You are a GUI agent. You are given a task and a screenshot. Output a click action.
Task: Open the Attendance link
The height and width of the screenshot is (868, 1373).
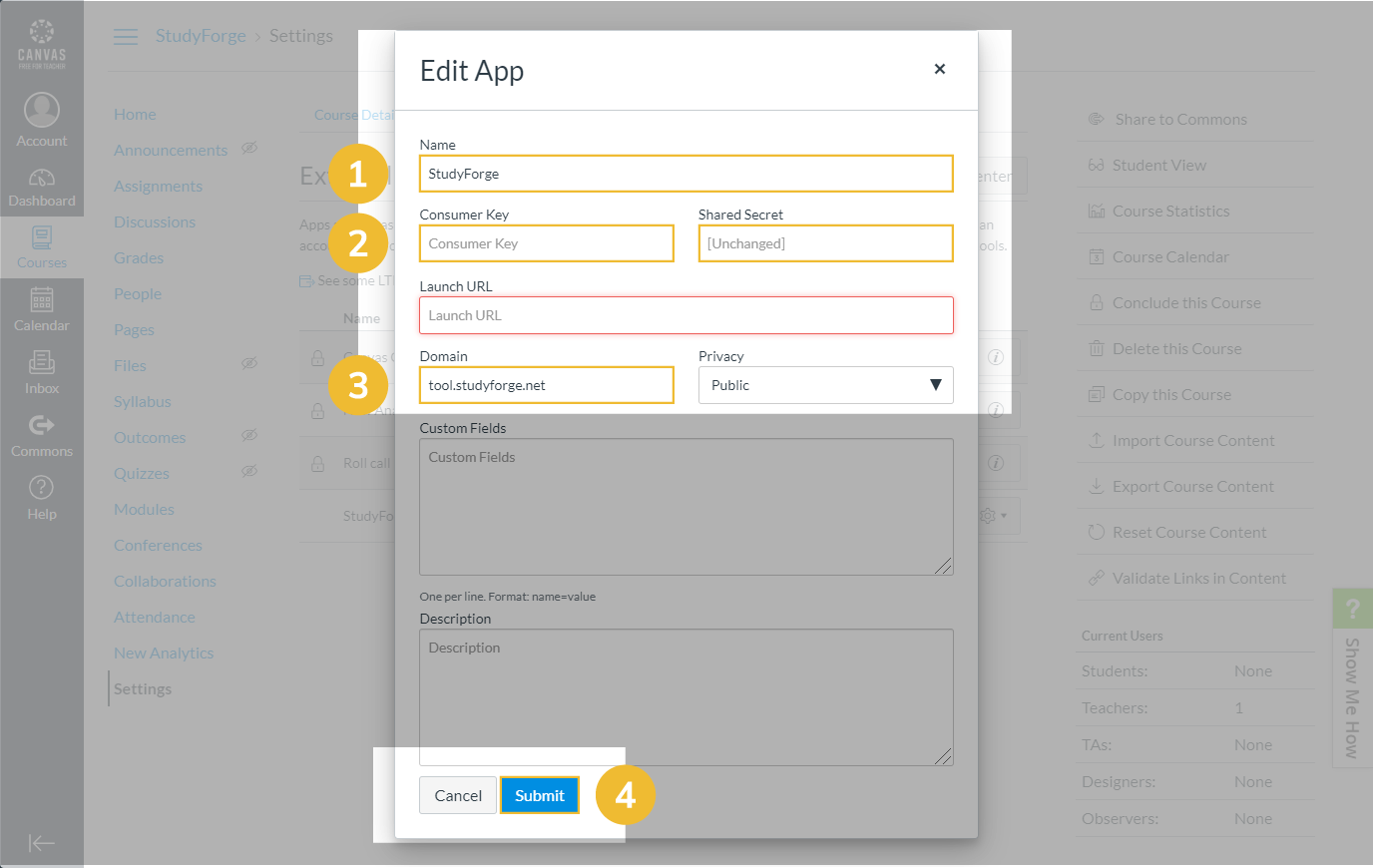click(155, 618)
